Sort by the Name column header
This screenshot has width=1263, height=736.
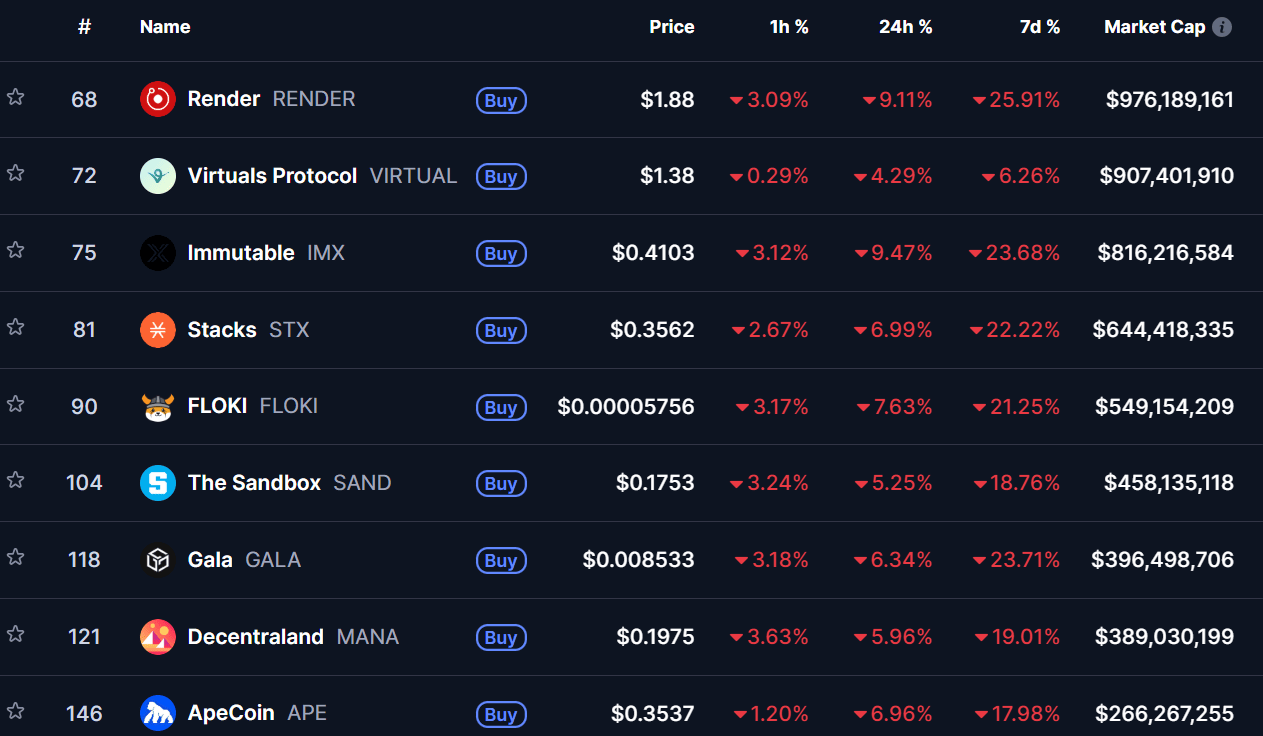pos(165,27)
